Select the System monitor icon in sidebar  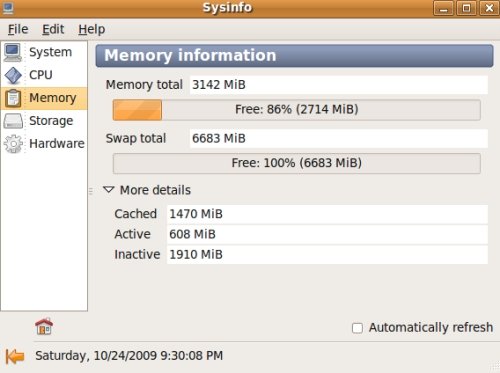[13, 52]
